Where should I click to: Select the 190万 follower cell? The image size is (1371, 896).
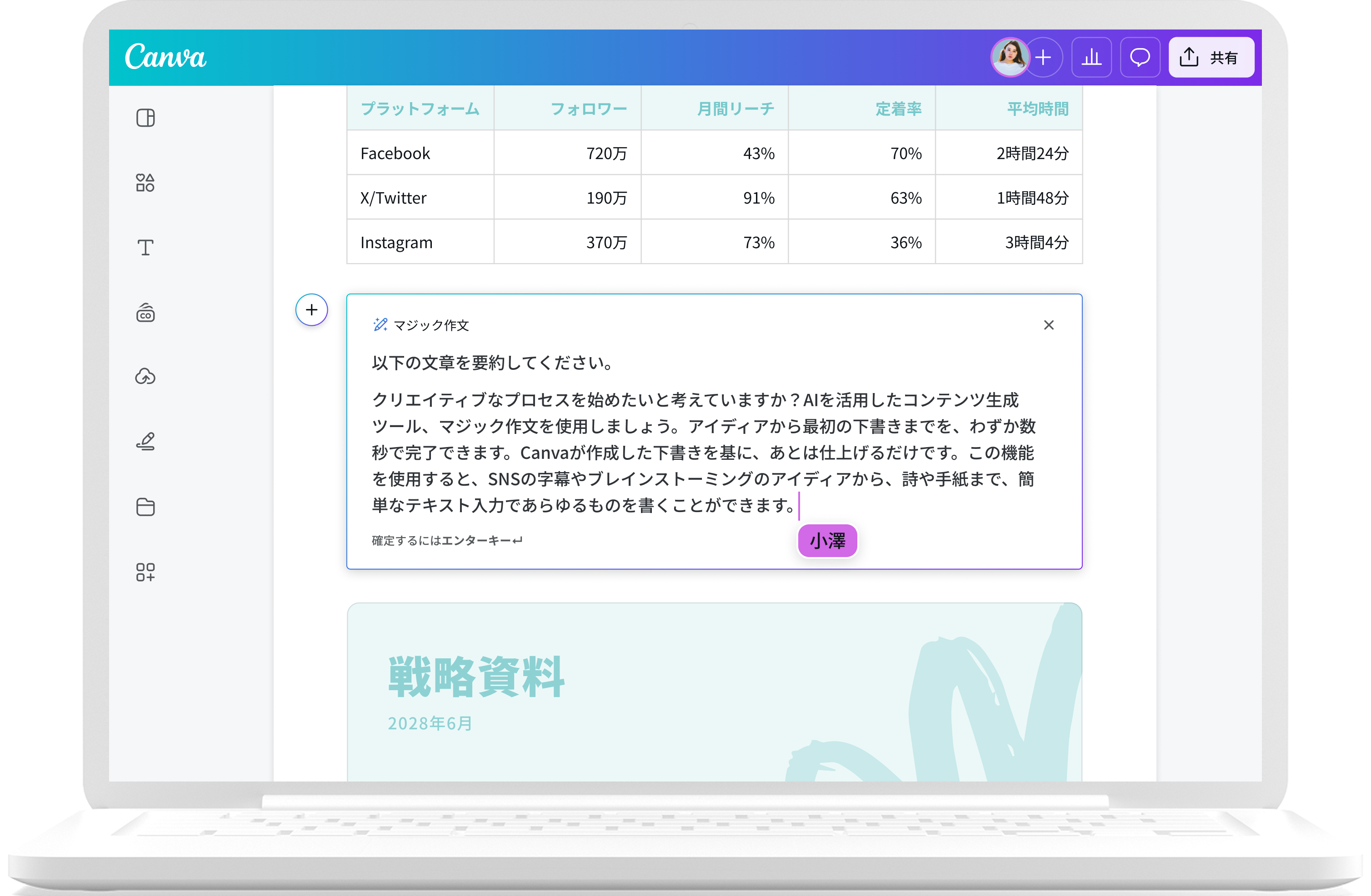[x=567, y=198]
